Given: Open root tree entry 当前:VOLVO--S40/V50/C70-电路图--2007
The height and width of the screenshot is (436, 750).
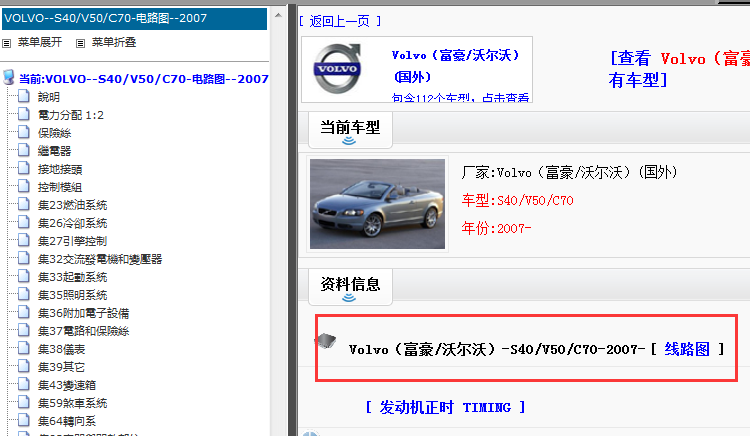Looking at the screenshot, I should 143,79.
